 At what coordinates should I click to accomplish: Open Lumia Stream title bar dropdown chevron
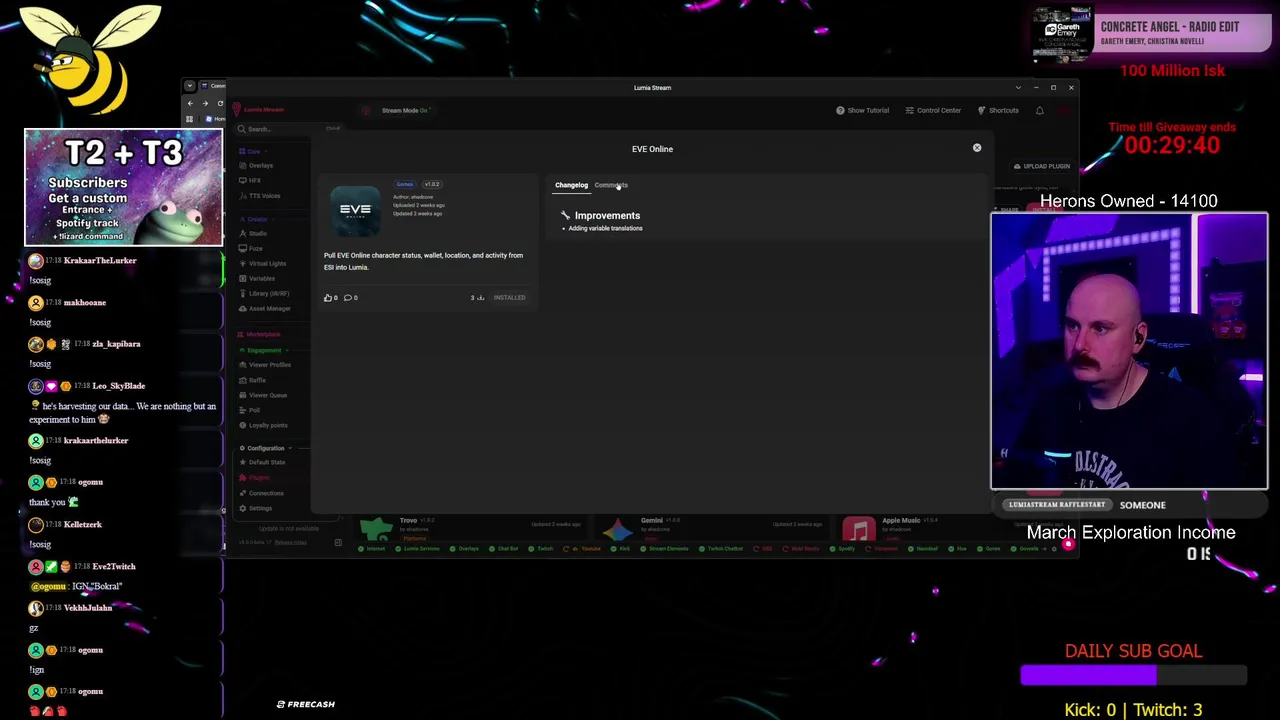(x=1018, y=87)
